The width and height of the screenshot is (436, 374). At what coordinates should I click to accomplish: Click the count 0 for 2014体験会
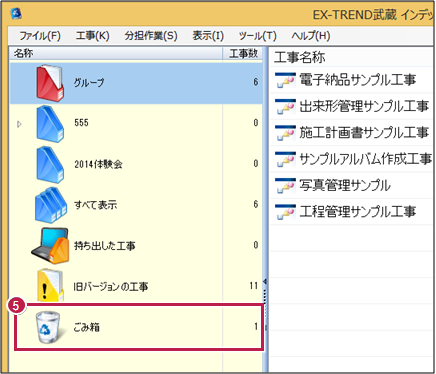[x=256, y=163]
